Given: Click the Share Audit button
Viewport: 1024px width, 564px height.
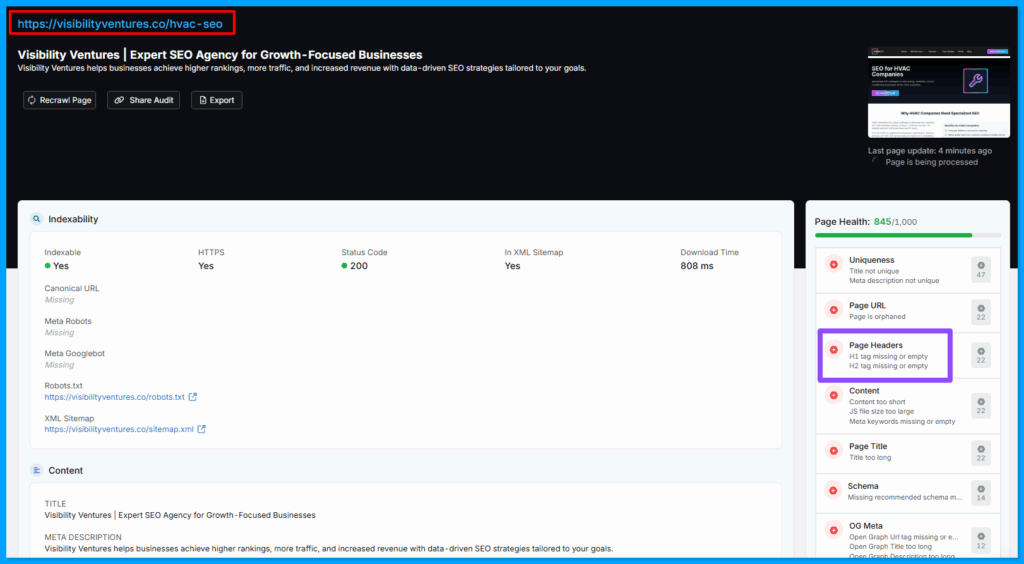Looking at the screenshot, I should (144, 100).
